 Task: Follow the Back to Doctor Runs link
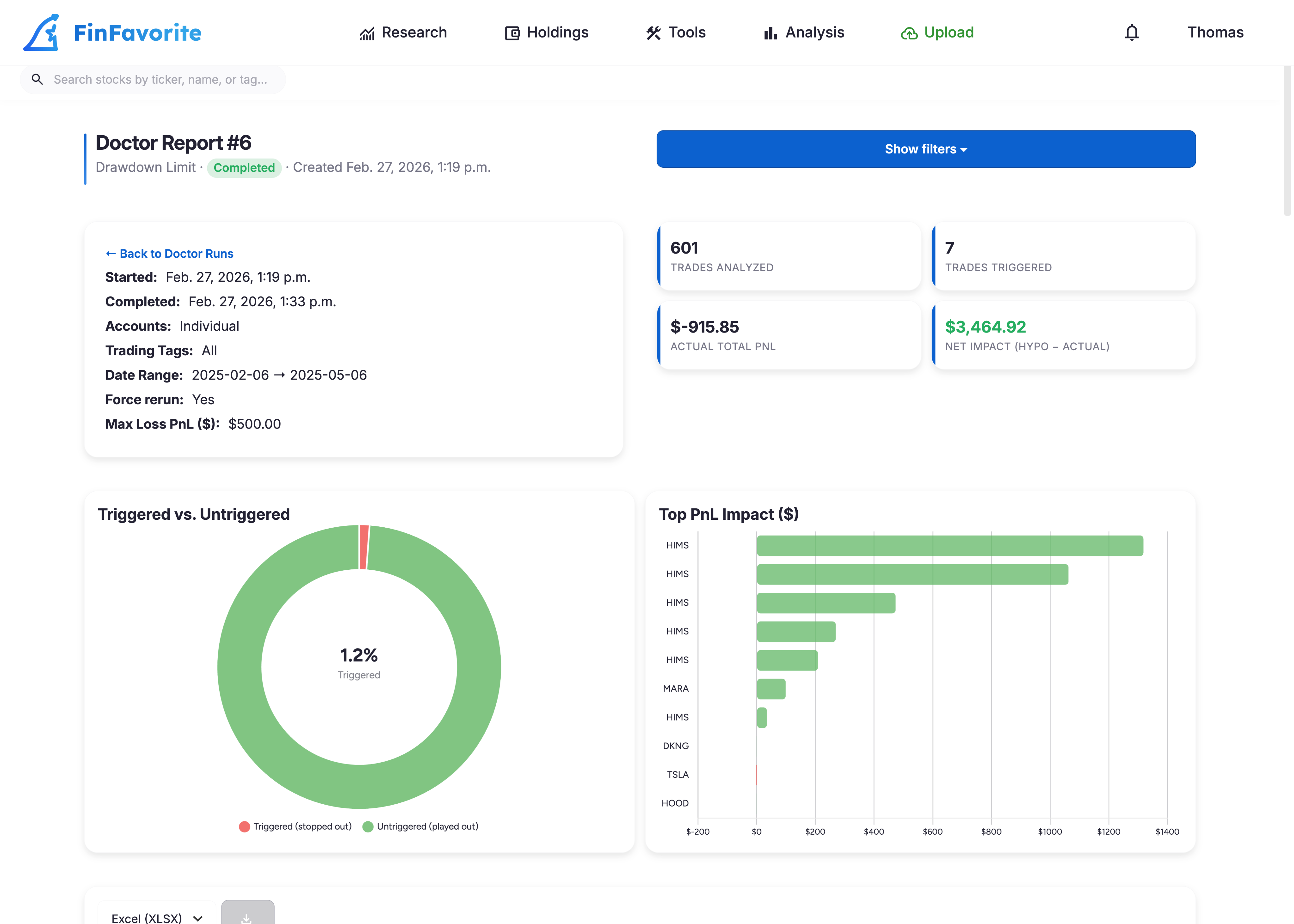pos(169,253)
